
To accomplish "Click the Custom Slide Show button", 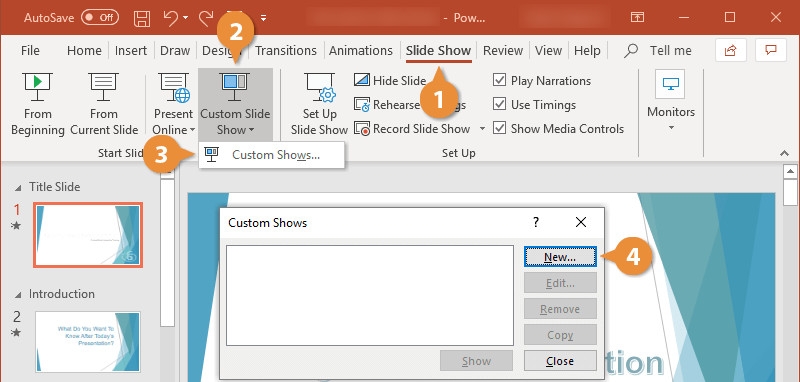I will [x=235, y=105].
